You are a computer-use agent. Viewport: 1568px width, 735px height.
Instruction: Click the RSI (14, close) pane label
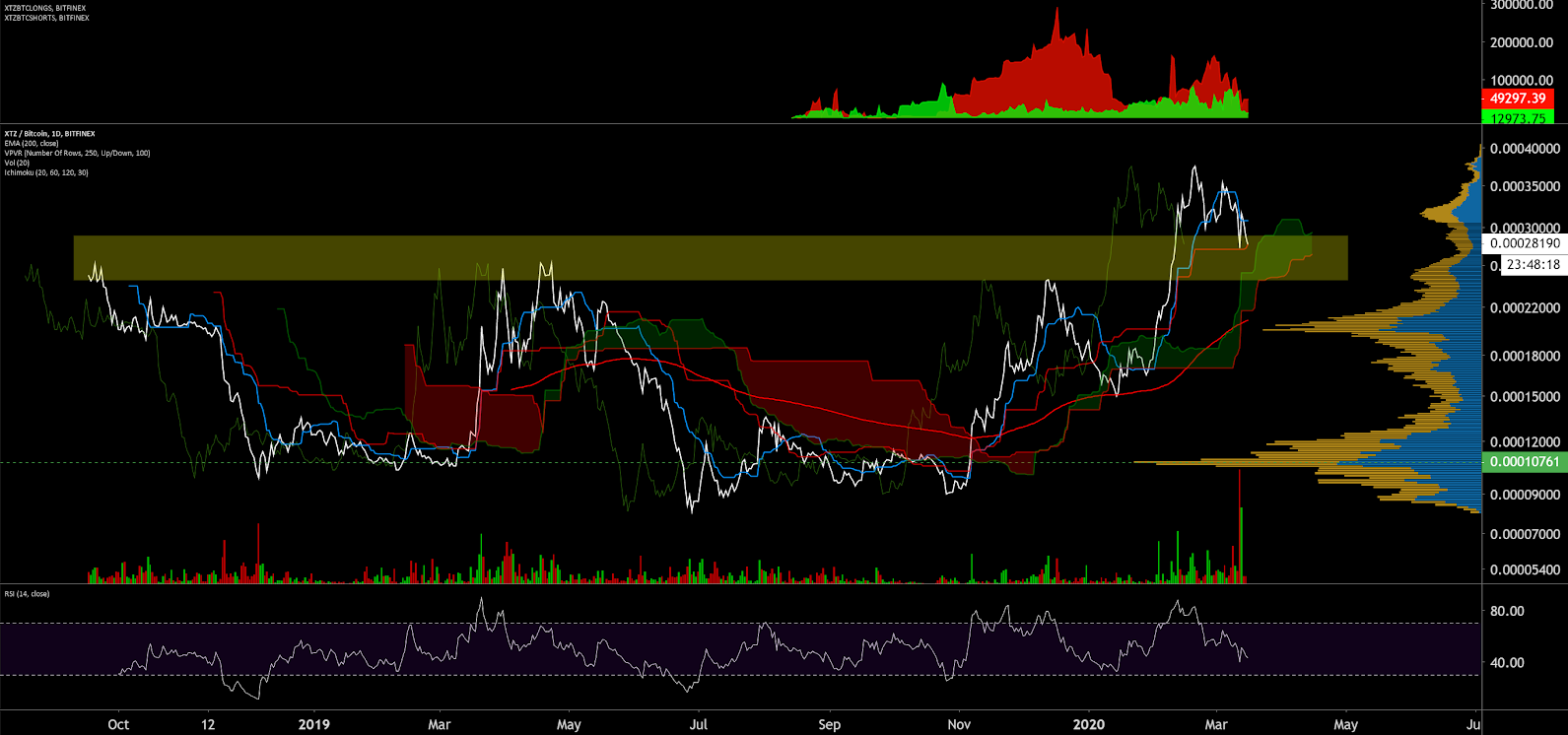click(x=27, y=594)
